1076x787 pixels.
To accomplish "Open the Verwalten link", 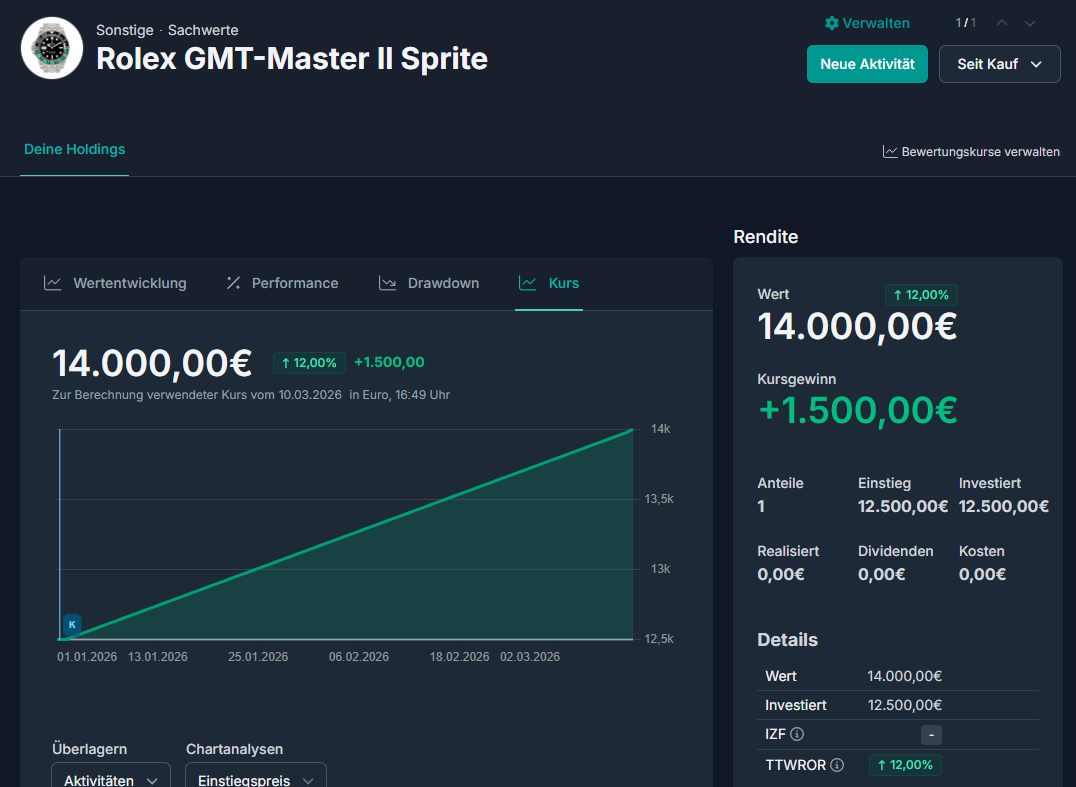I will click(x=867, y=23).
